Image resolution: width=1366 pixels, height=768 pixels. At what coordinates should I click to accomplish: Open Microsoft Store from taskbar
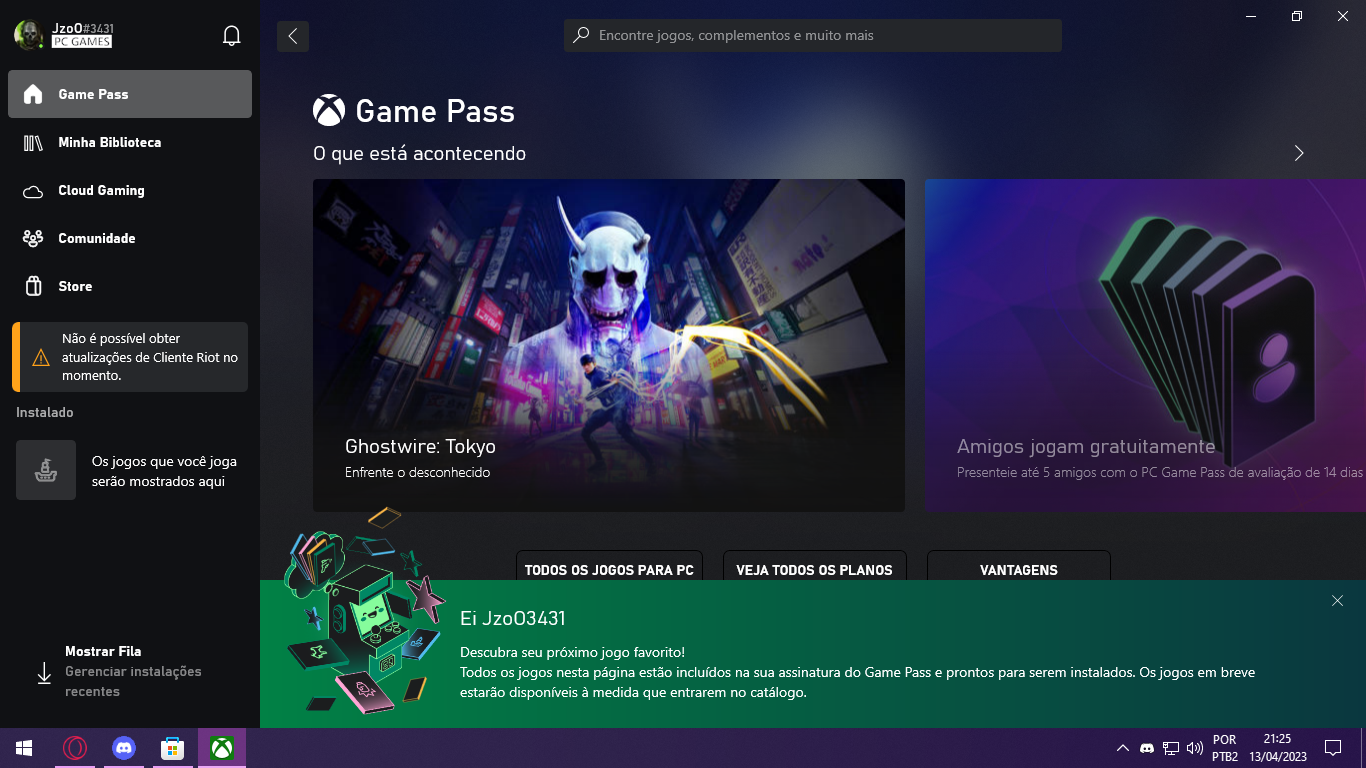[173, 748]
